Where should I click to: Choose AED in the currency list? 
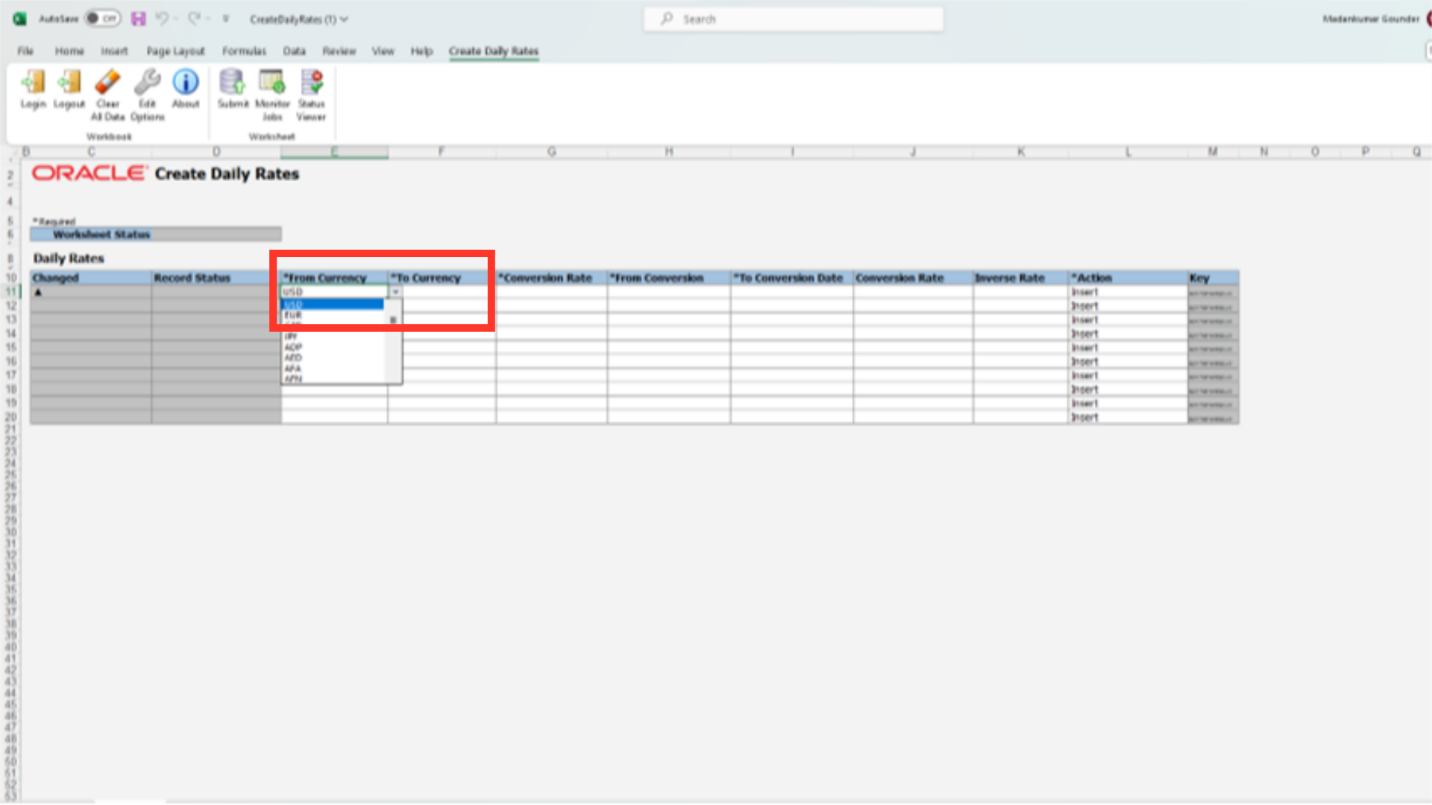point(332,357)
